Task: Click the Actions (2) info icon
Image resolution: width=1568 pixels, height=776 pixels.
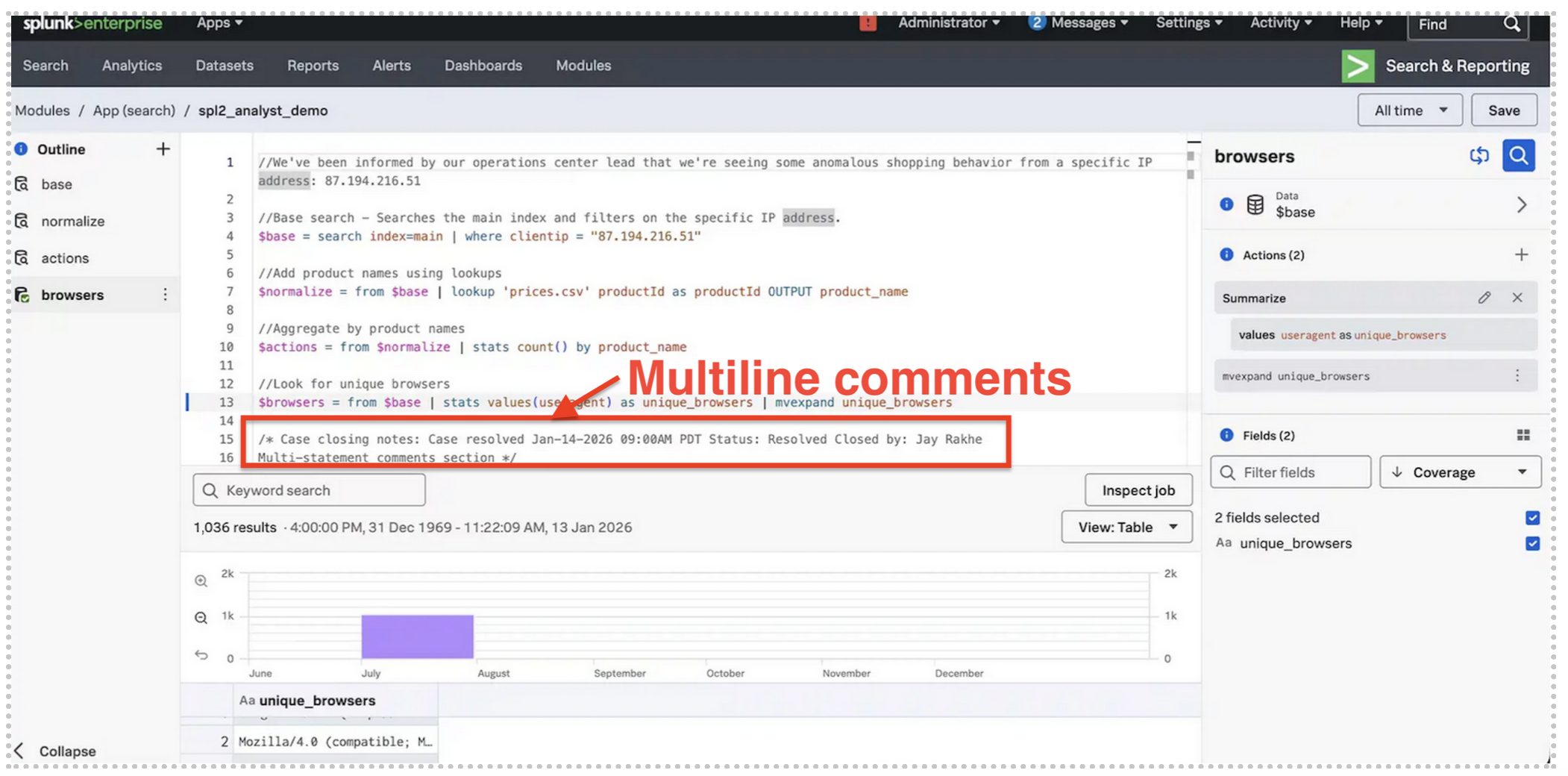Action: coord(1226,254)
